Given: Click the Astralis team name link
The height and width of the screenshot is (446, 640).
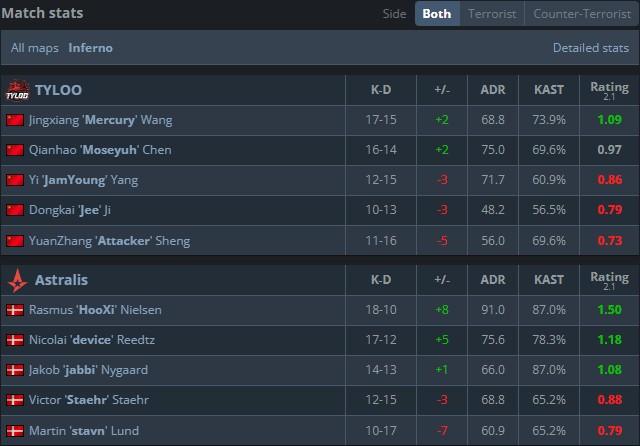Looking at the screenshot, I should click(63, 280).
